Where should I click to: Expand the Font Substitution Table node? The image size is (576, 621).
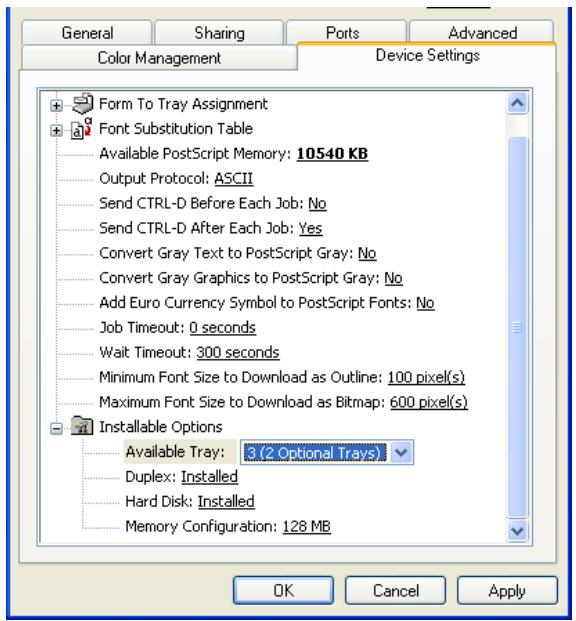pyautogui.click(x=57, y=130)
